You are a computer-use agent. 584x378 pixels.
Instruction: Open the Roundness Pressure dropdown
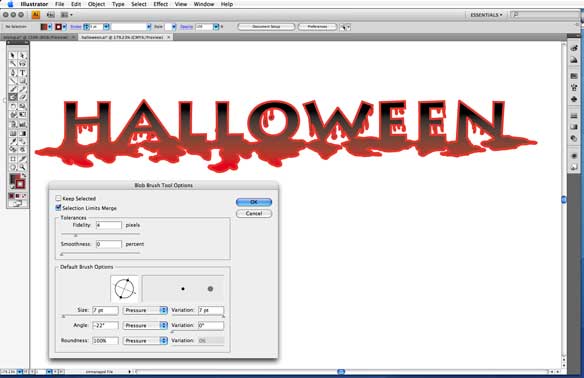(x=145, y=341)
